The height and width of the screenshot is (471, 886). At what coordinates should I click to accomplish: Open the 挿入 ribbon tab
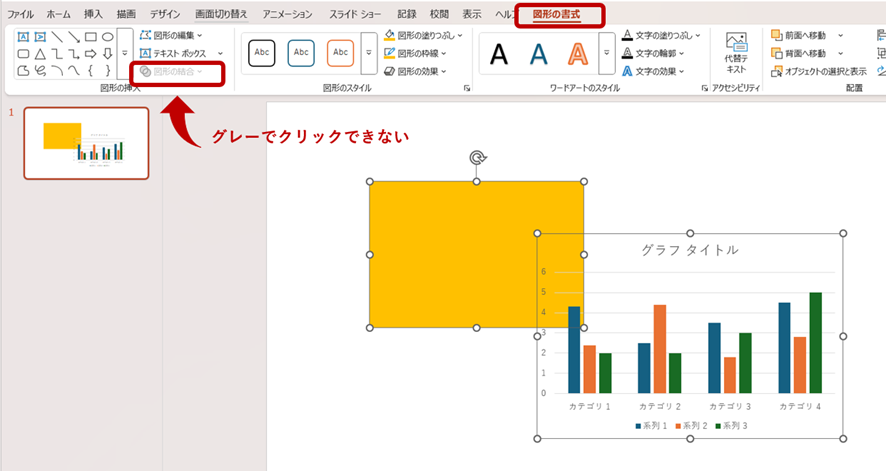click(93, 15)
